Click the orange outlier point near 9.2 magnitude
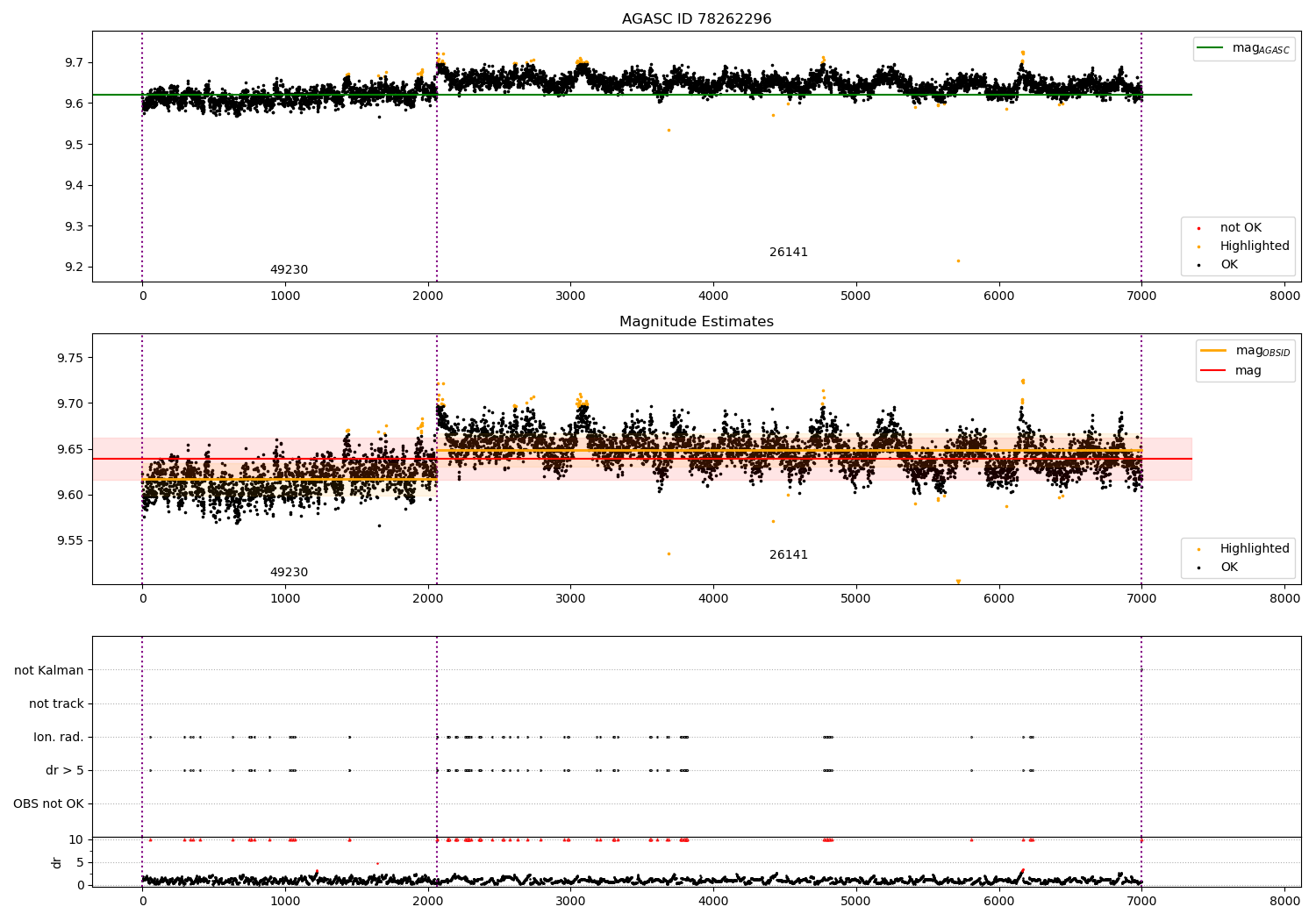The height and width of the screenshot is (921, 1316). click(958, 261)
